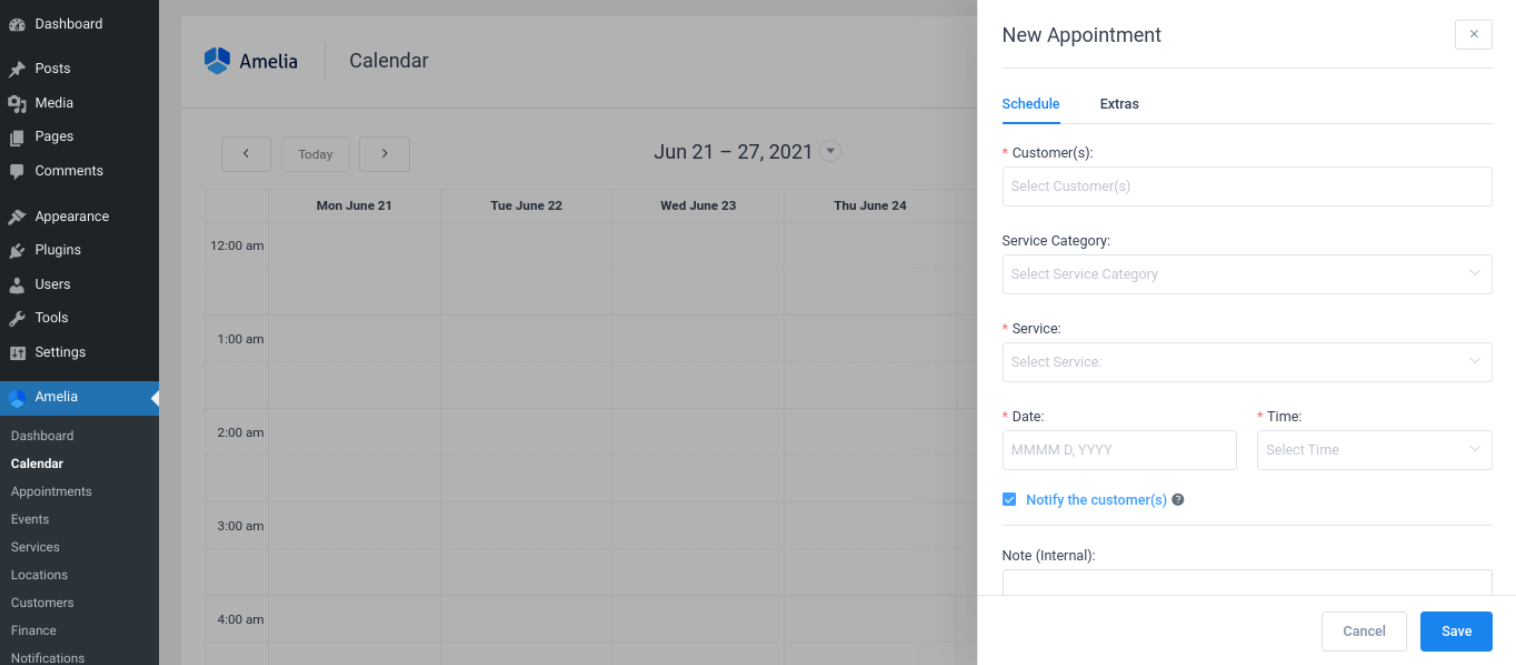
Task: Close the New Appointment panel
Action: (1473, 35)
